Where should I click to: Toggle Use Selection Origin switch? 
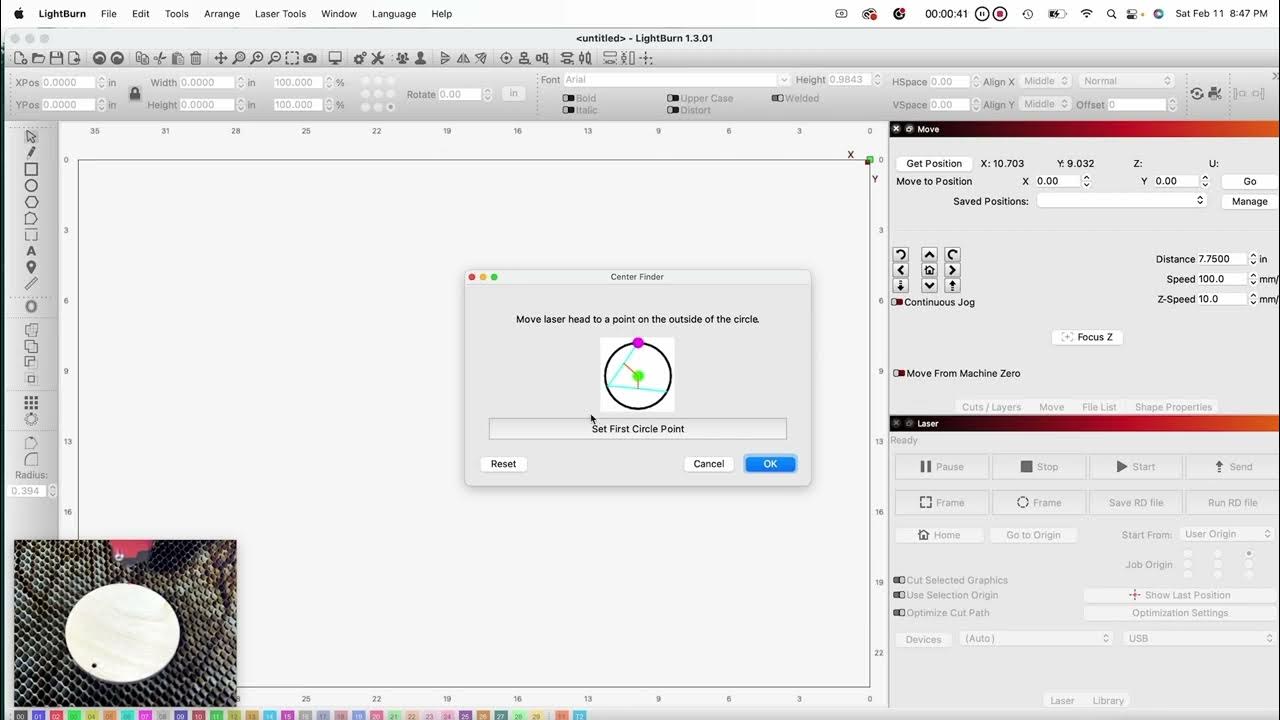pyautogui.click(x=898, y=595)
